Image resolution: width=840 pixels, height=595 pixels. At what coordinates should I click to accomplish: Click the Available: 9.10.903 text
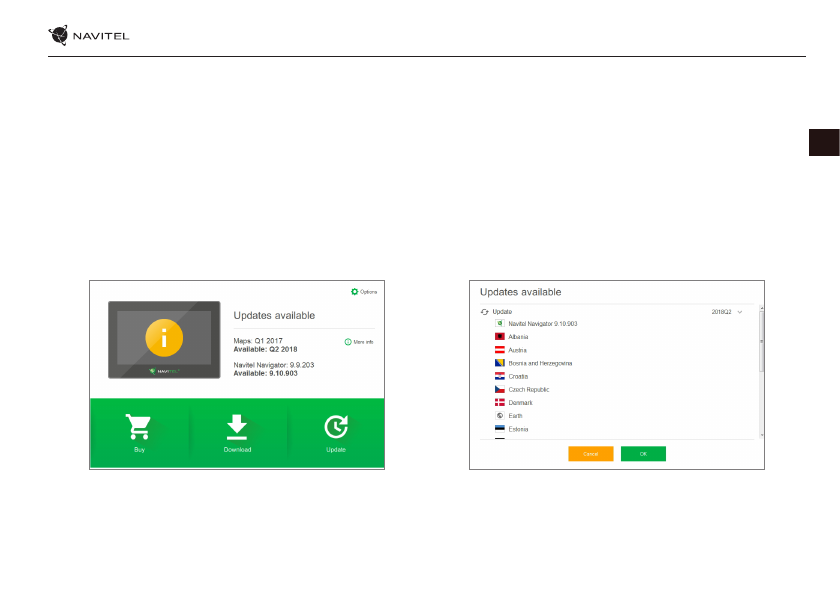[x=265, y=373]
